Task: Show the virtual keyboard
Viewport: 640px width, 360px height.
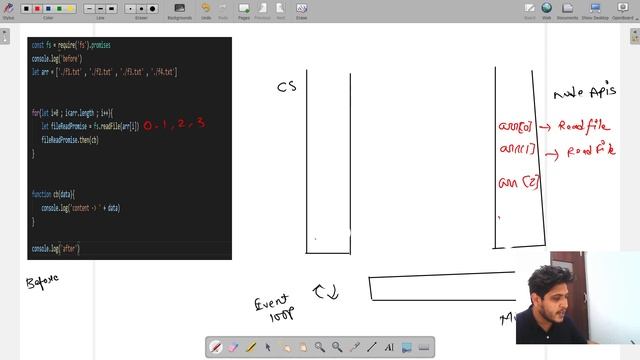Action: (424, 347)
